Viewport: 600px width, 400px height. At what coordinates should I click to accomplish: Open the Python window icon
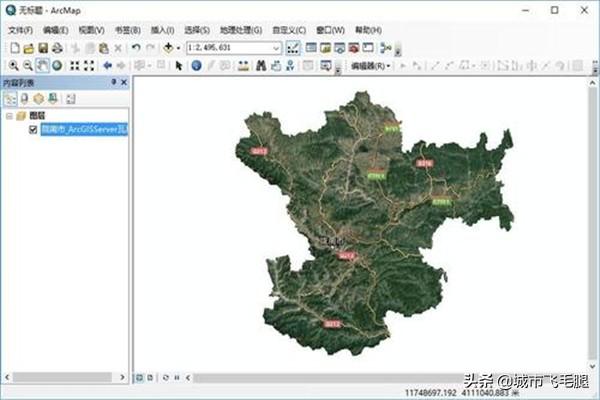(368, 48)
